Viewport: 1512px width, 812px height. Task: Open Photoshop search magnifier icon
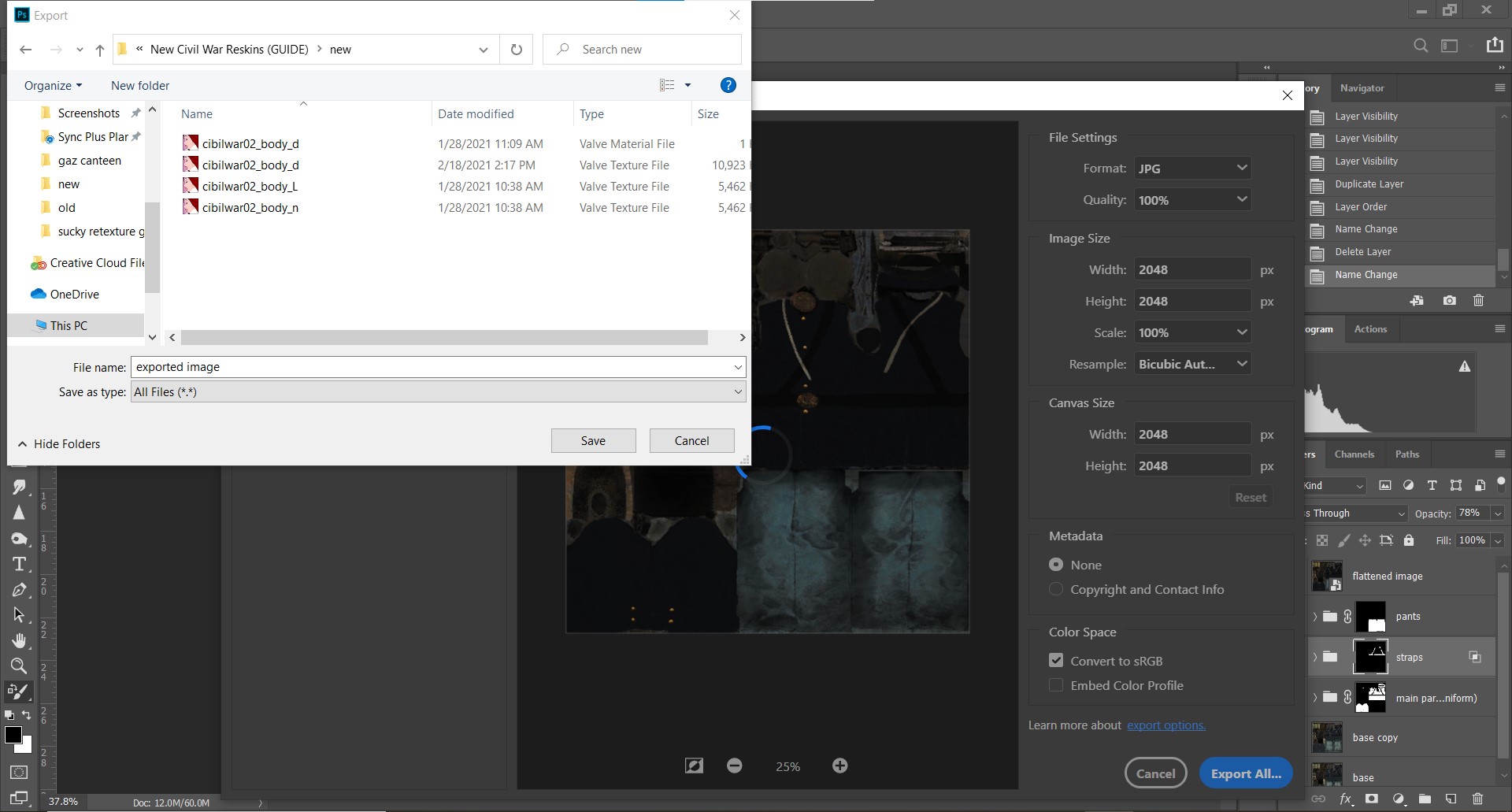(x=1421, y=46)
